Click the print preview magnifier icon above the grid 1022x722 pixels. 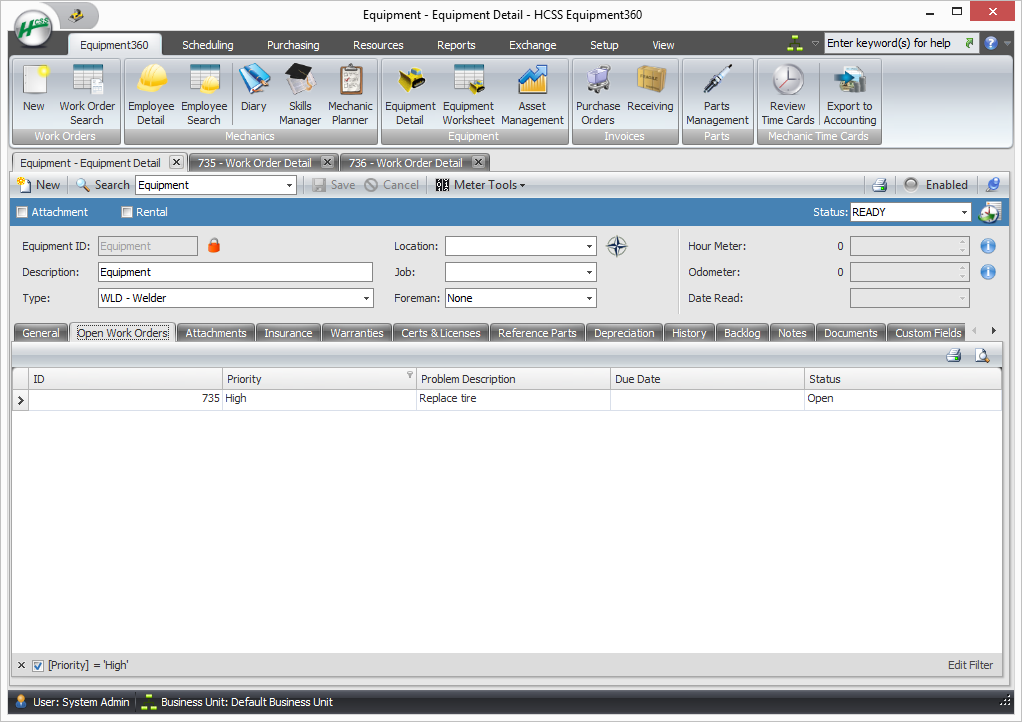[982, 355]
